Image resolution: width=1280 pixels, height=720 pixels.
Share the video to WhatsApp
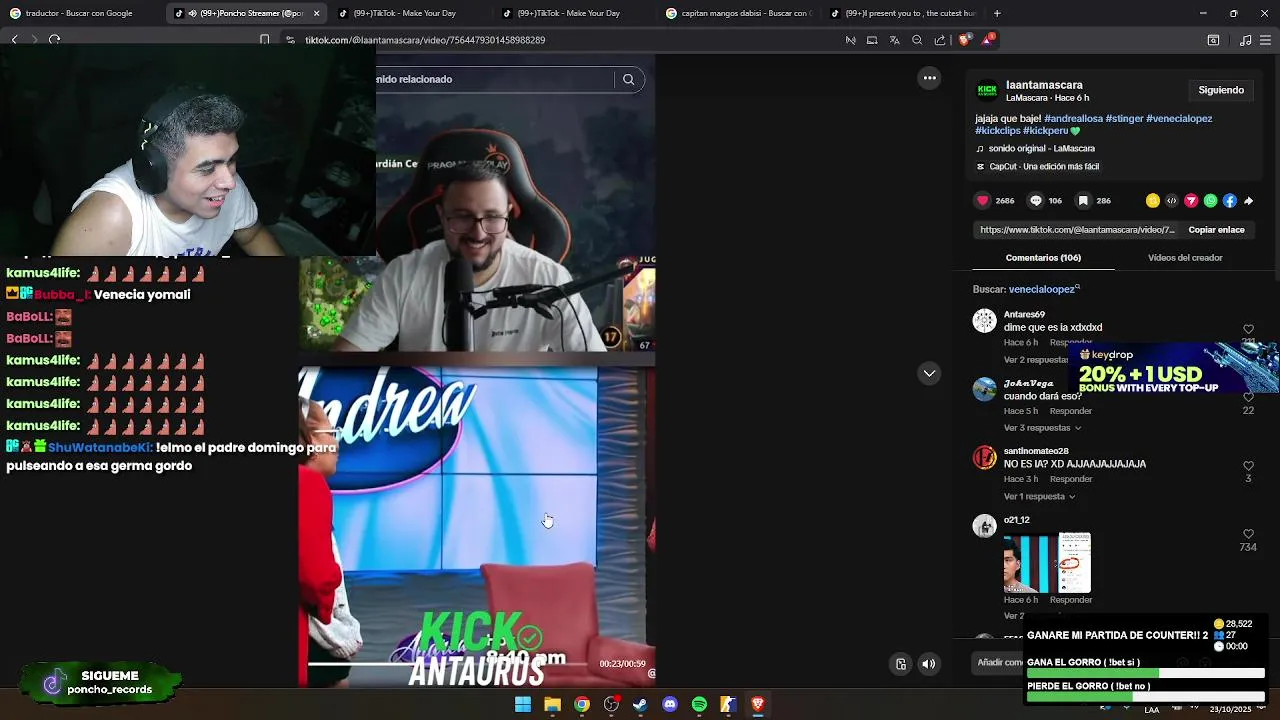click(1211, 201)
